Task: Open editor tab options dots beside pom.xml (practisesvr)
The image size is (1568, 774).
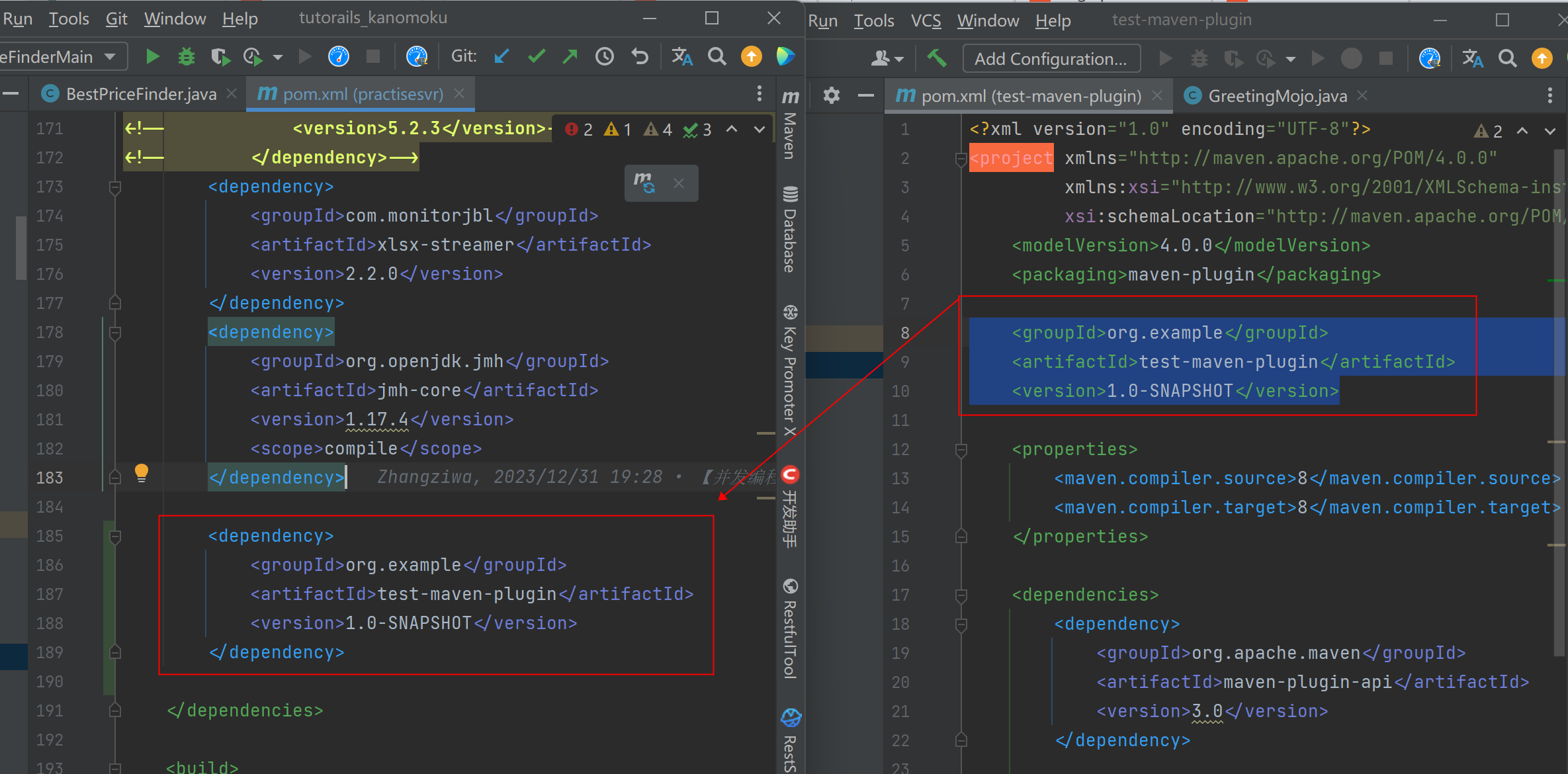Action: (x=760, y=94)
